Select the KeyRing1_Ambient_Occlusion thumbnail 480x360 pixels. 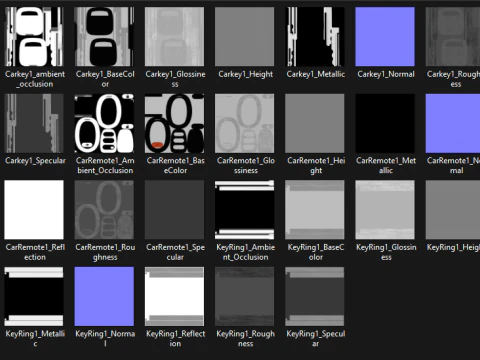click(245, 210)
